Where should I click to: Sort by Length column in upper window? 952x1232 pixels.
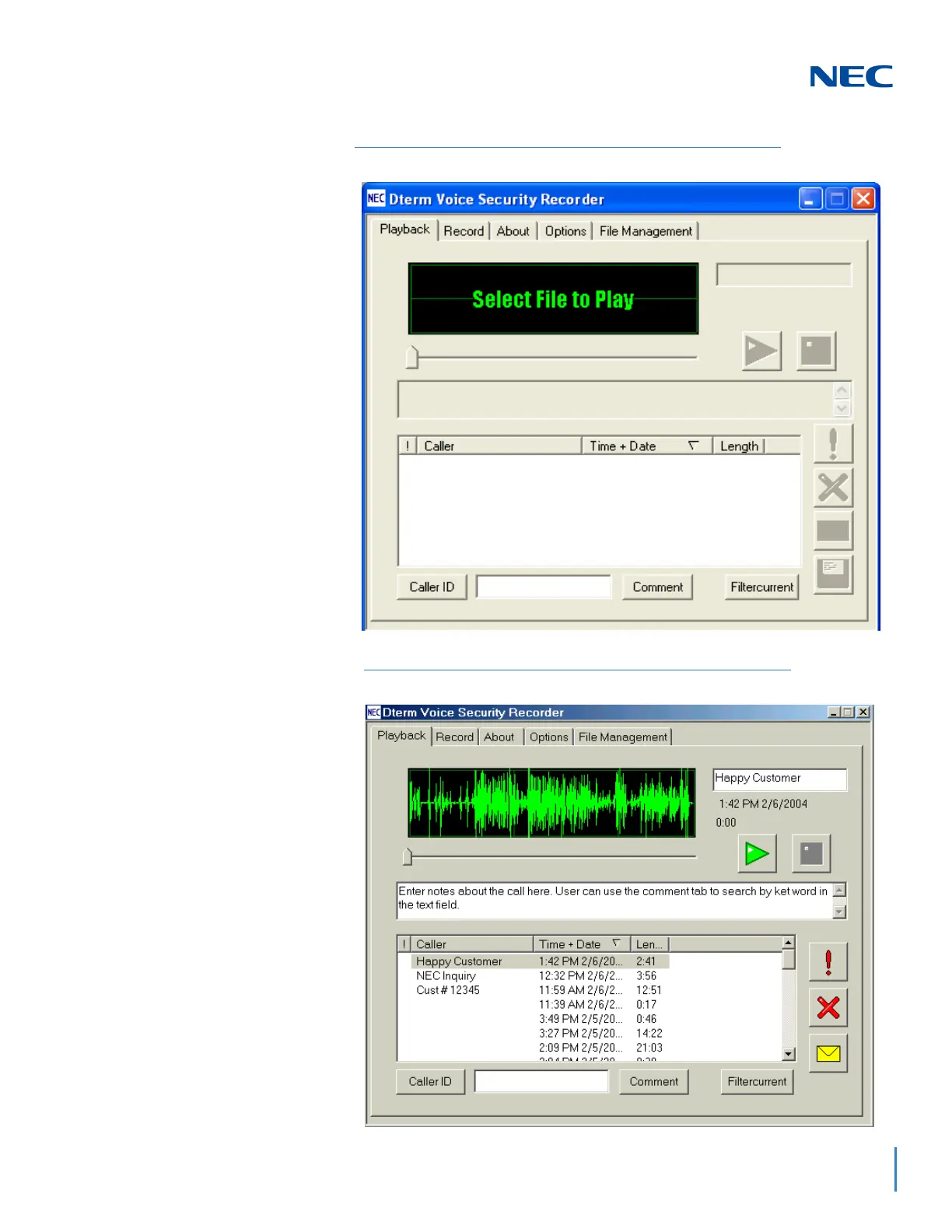click(739, 446)
